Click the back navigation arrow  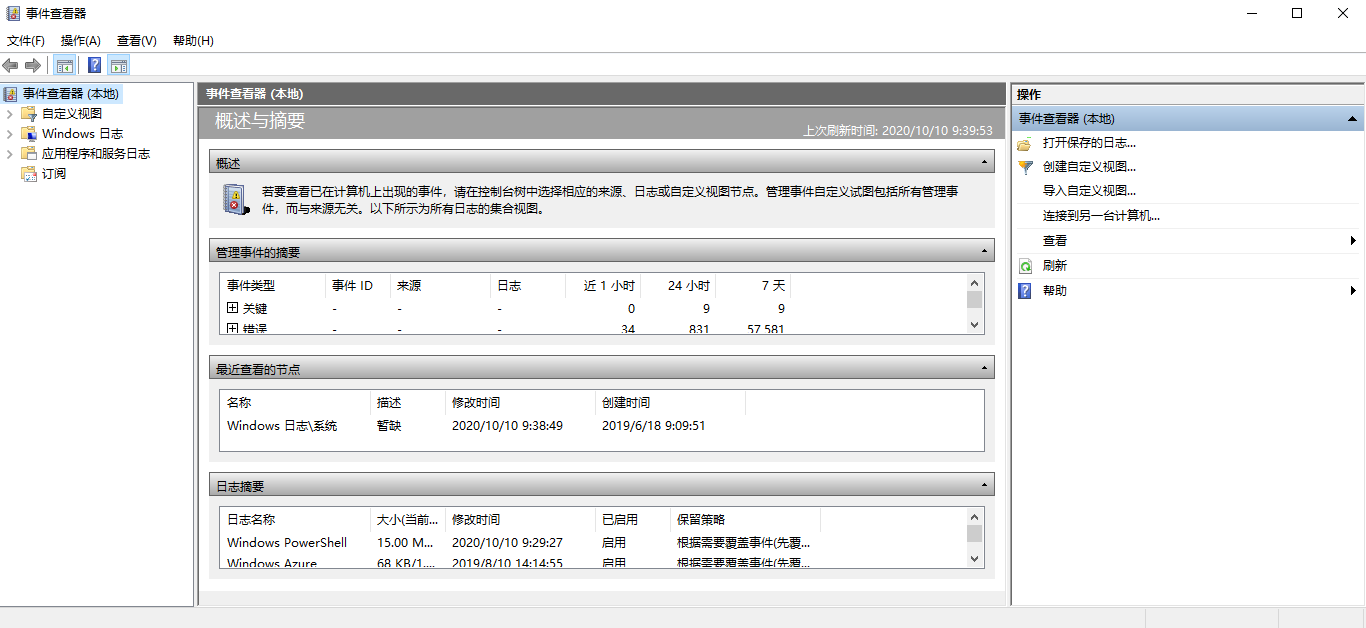click(x=10, y=64)
